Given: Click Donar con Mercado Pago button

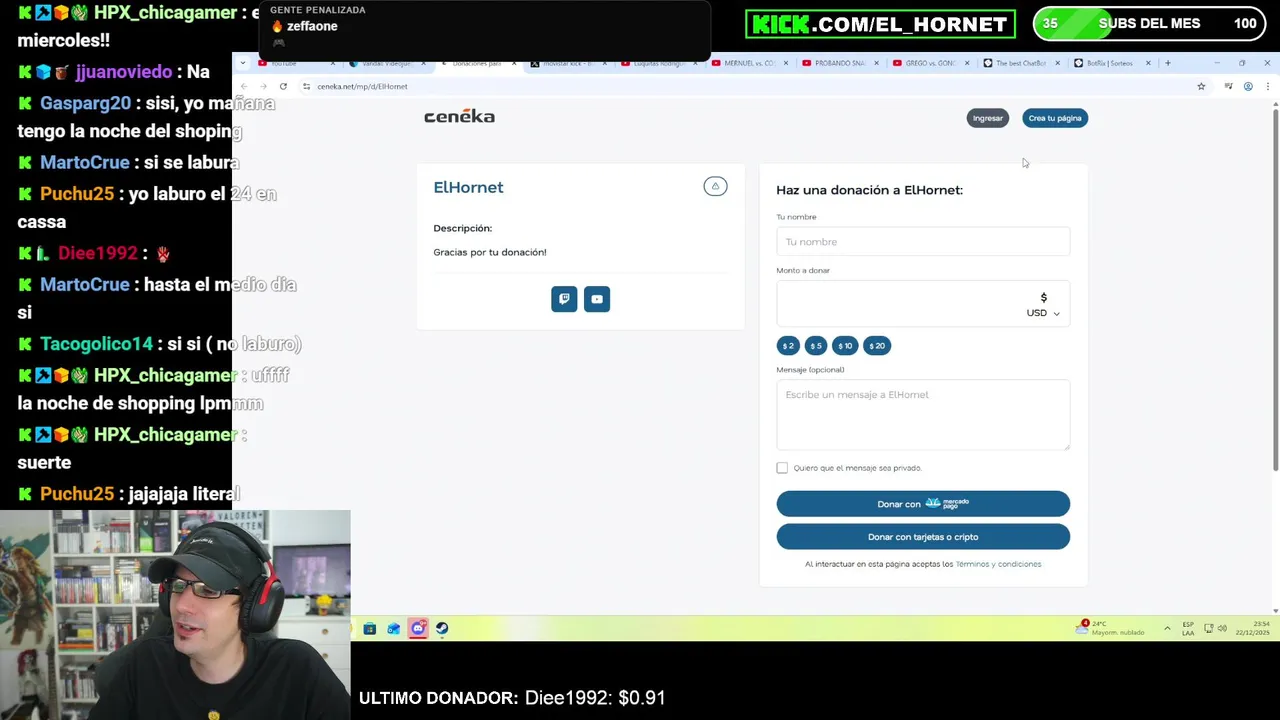Looking at the screenshot, I should [x=923, y=504].
